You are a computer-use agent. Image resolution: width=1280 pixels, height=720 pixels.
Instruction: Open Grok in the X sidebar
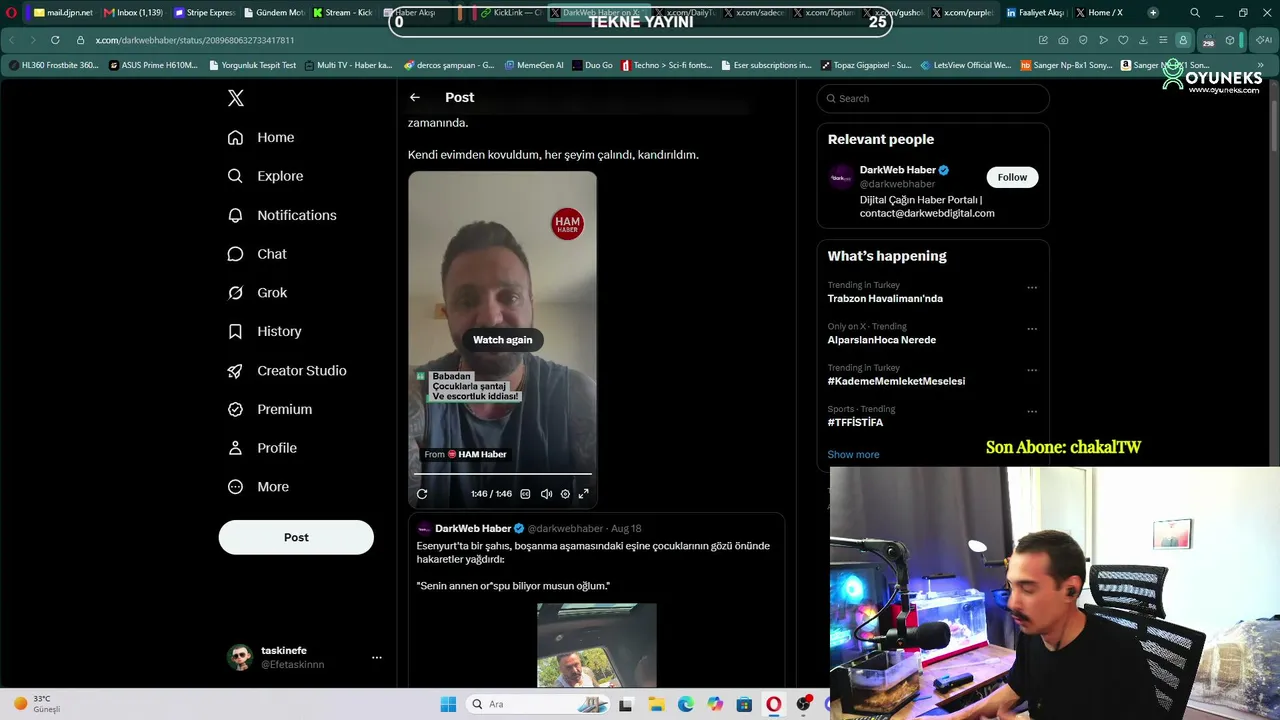pos(257,293)
